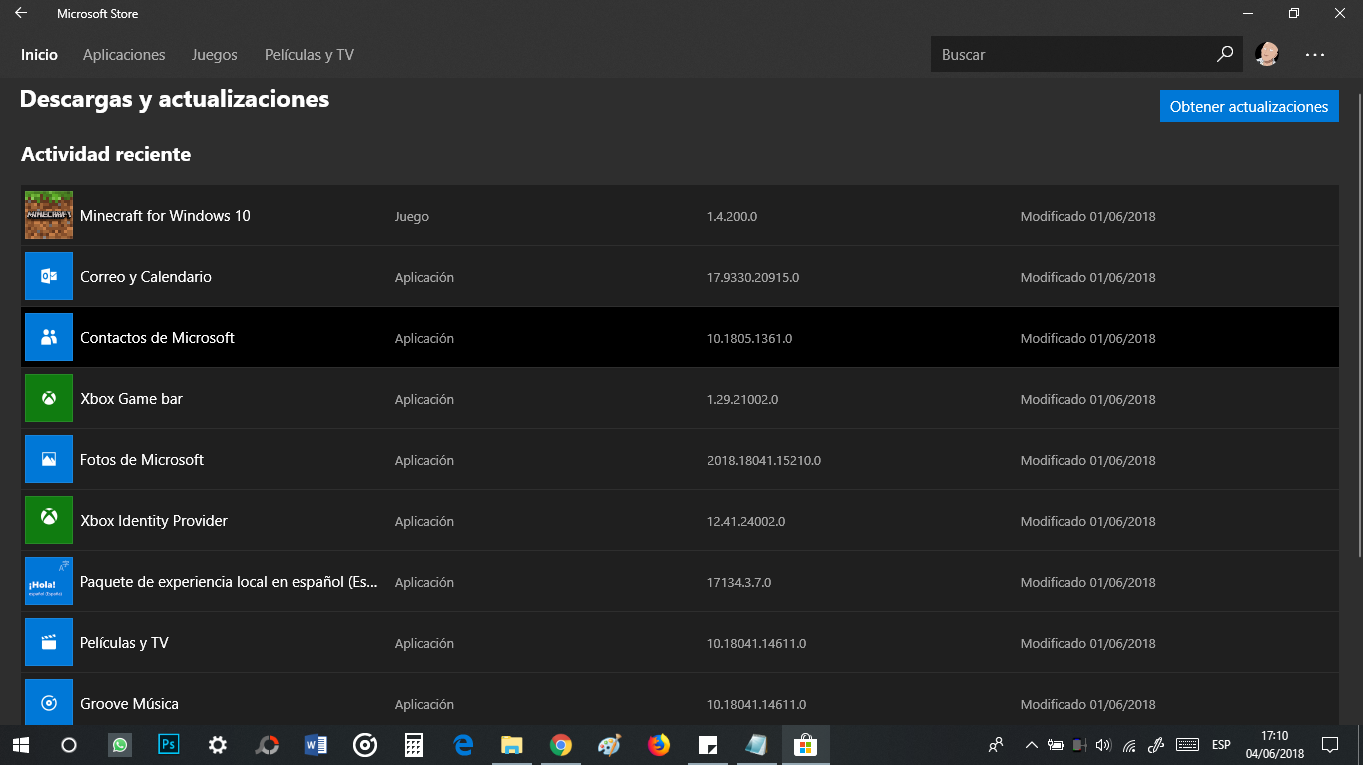
Task: Click version 17134.3.7.0 text
Action: point(739,582)
